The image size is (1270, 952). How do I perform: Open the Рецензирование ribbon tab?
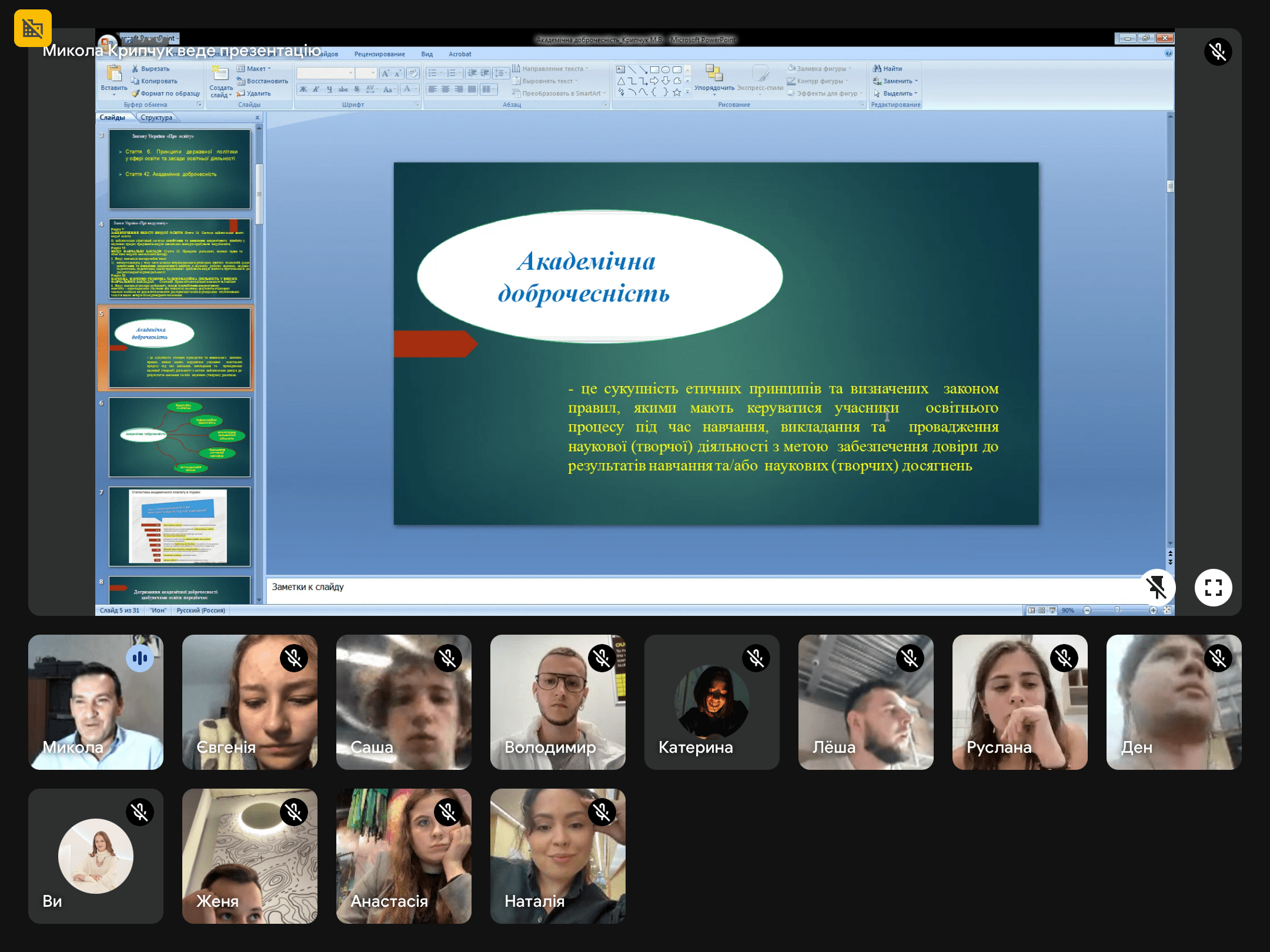point(379,54)
